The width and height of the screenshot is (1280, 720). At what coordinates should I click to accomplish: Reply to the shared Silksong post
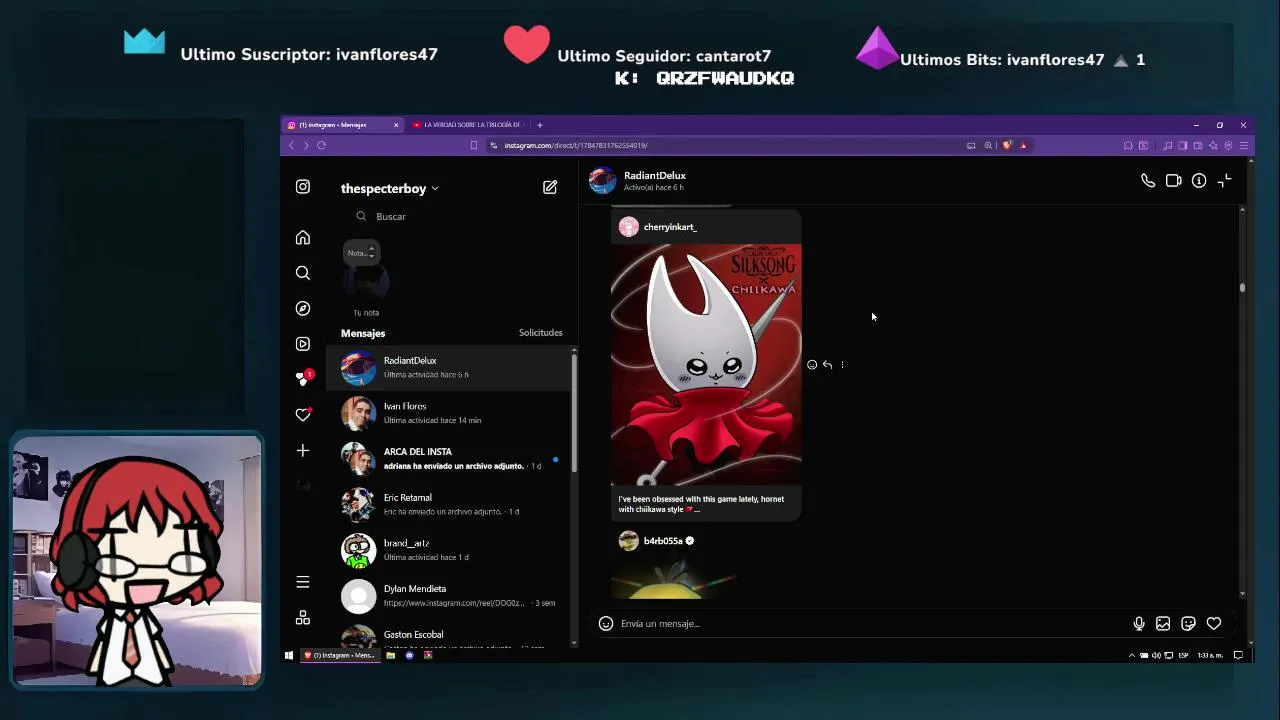827,365
